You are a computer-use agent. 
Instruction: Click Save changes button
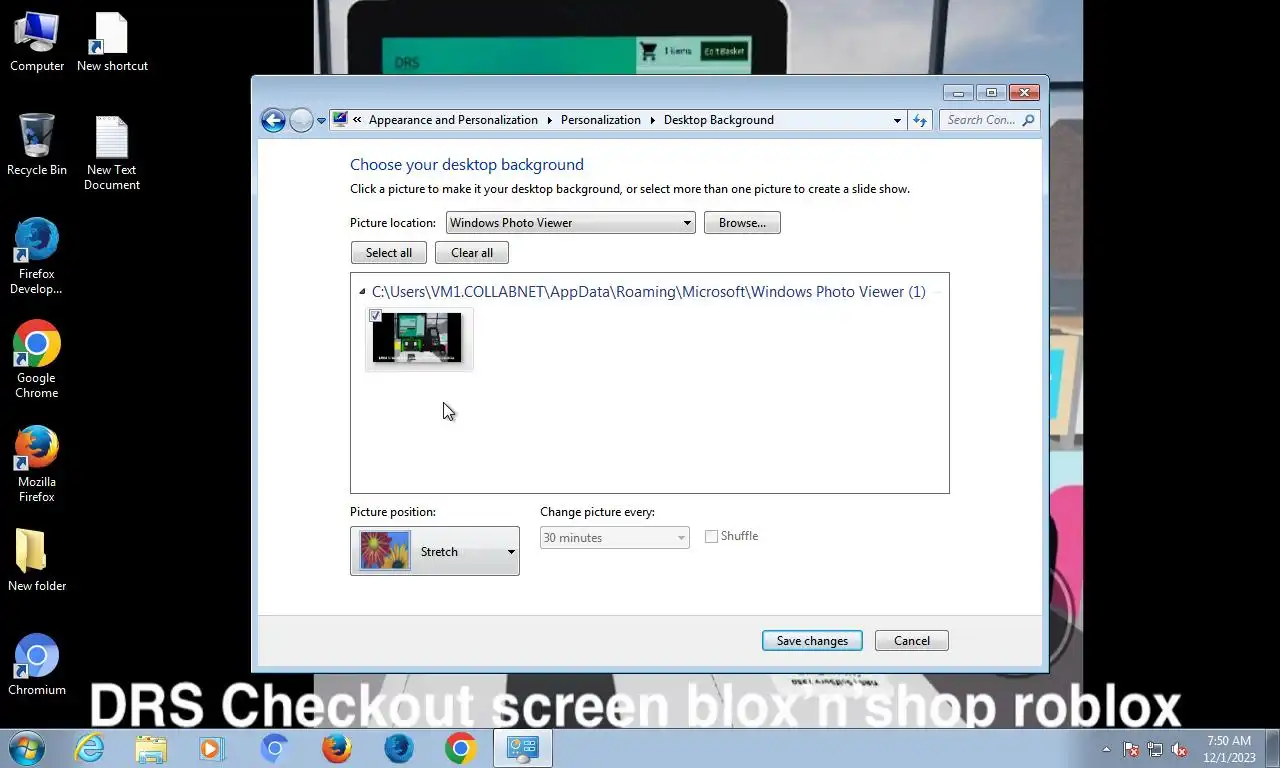click(812, 641)
